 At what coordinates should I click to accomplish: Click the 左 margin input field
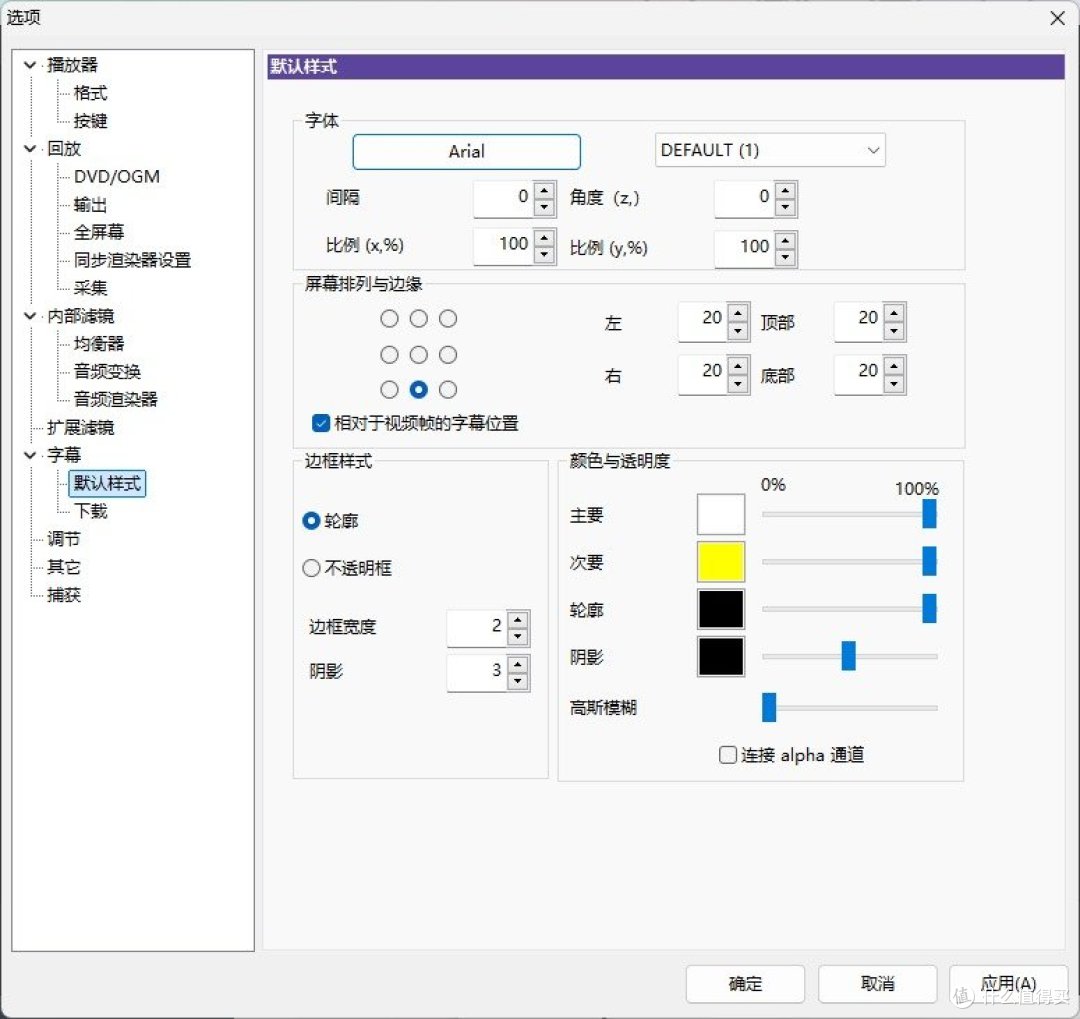[703, 321]
